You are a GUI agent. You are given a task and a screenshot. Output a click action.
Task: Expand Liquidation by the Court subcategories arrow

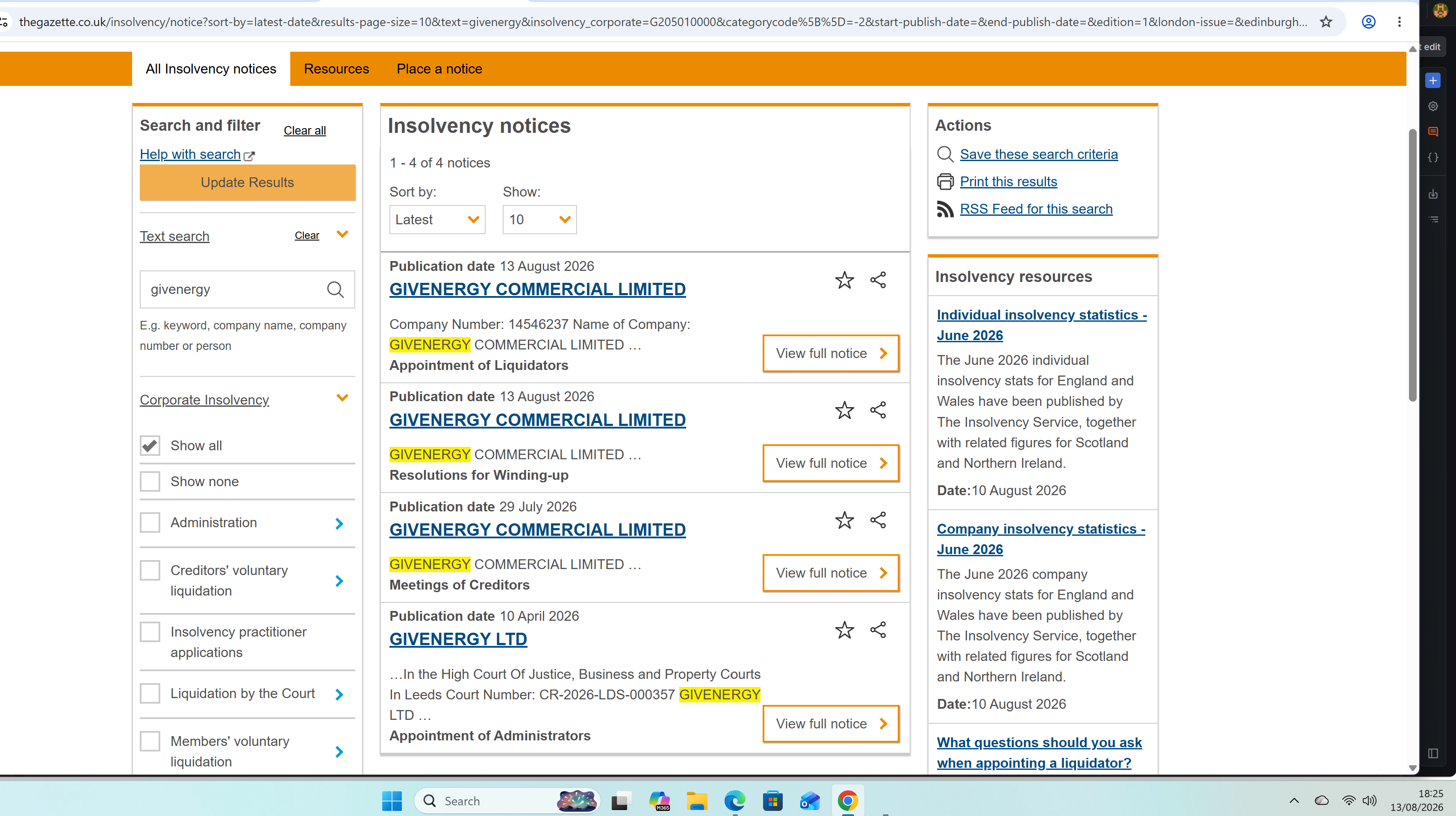pyautogui.click(x=339, y=695)
